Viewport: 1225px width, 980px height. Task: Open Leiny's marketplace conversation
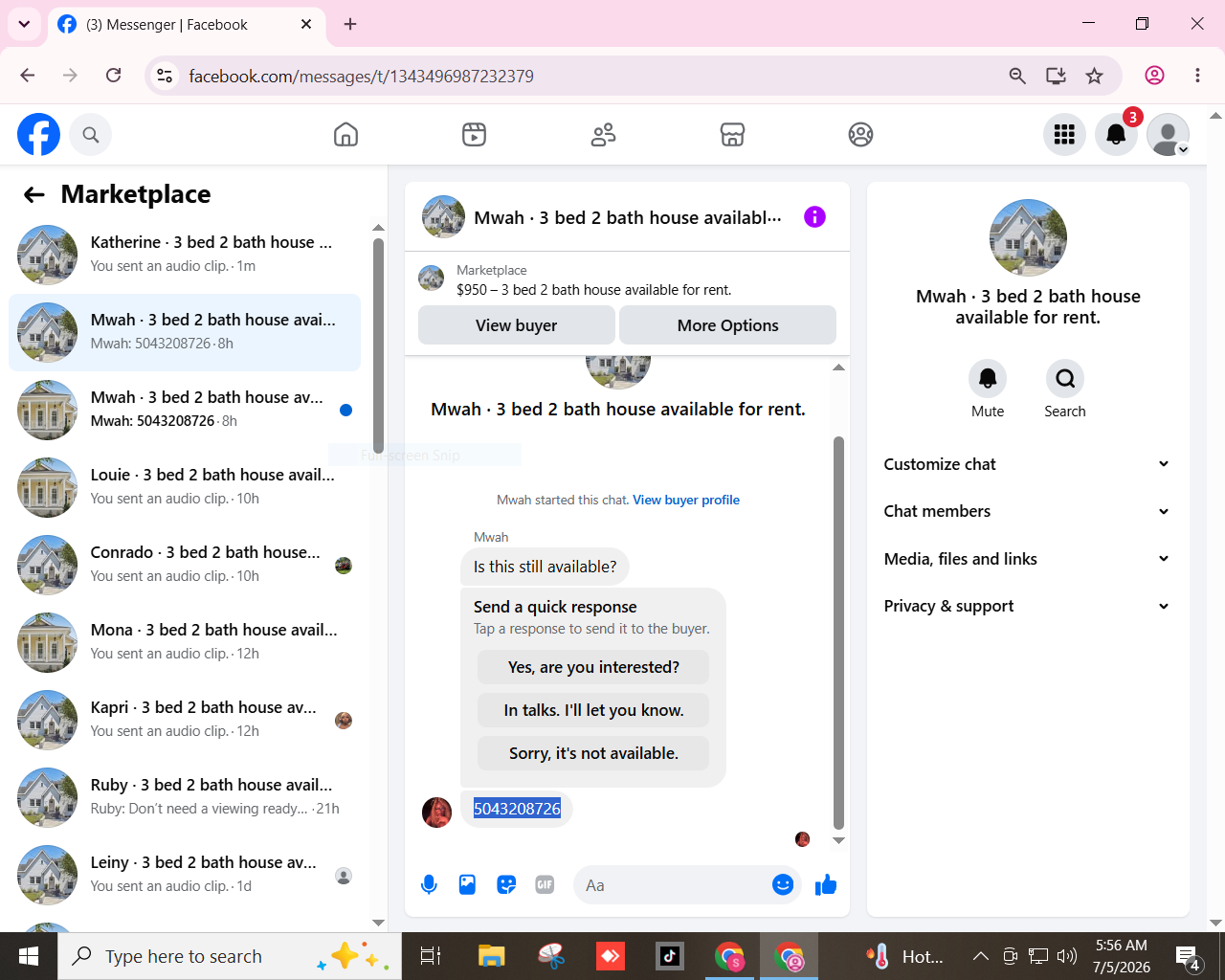185,875
